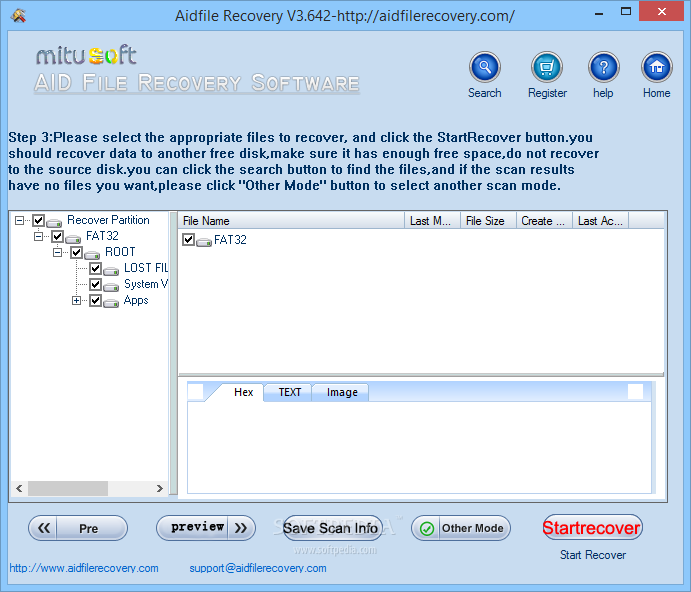691x592 pixels.
Task: Click the drive icon beside System V node
Action: point(111,287)
